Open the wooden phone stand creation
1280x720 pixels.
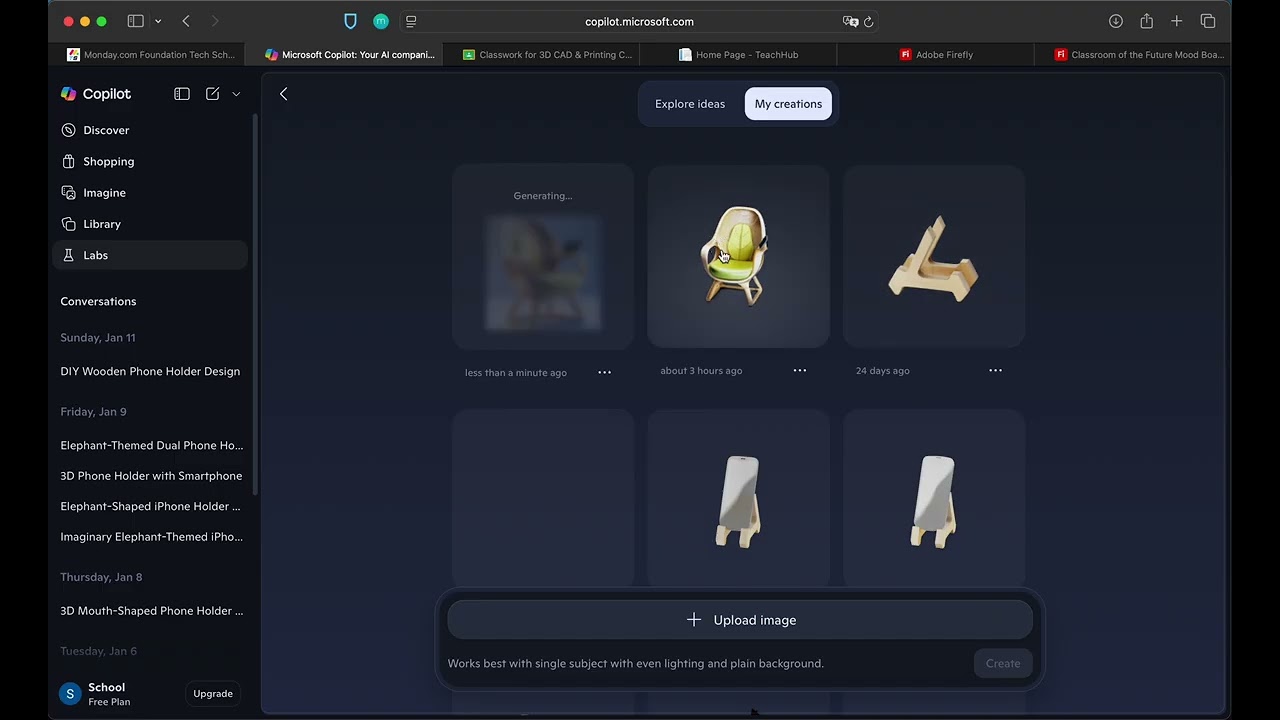coord(934,256)
